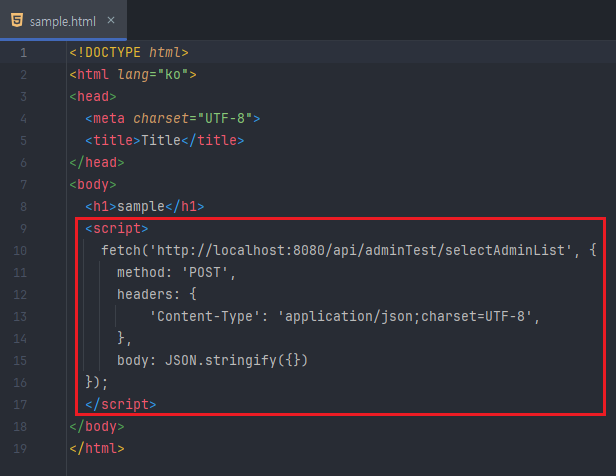The width and height of the screenshot is (616, 476).
Task: Click line number 1 in gutter
Action: click(x=24, y=53)
